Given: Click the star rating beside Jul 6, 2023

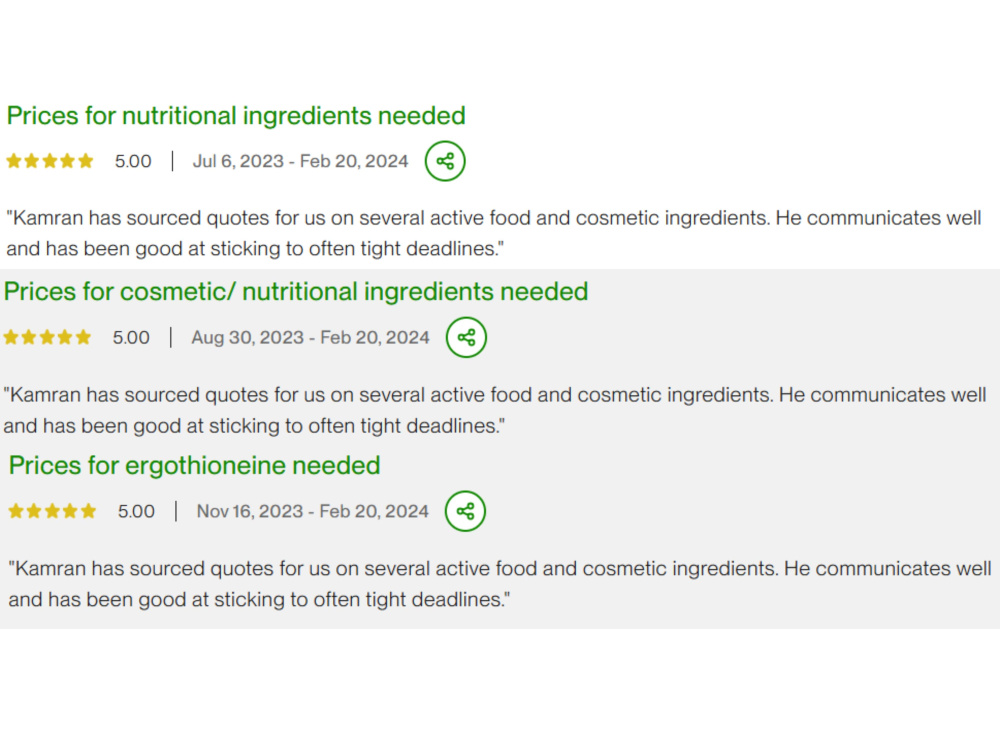Looking at the screenshot, I should pyautogui.click(x=50, y=161).
